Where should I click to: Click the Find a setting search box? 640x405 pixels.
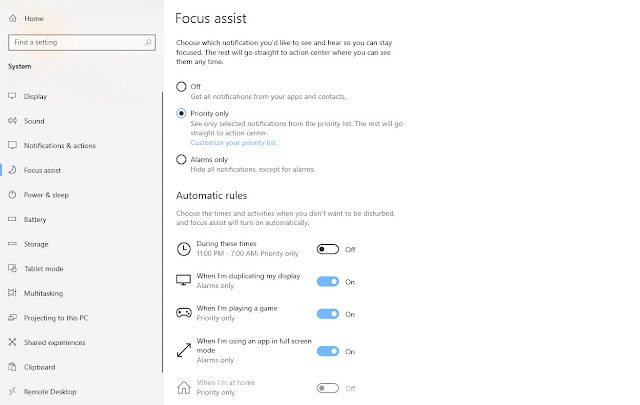point(82,42)
